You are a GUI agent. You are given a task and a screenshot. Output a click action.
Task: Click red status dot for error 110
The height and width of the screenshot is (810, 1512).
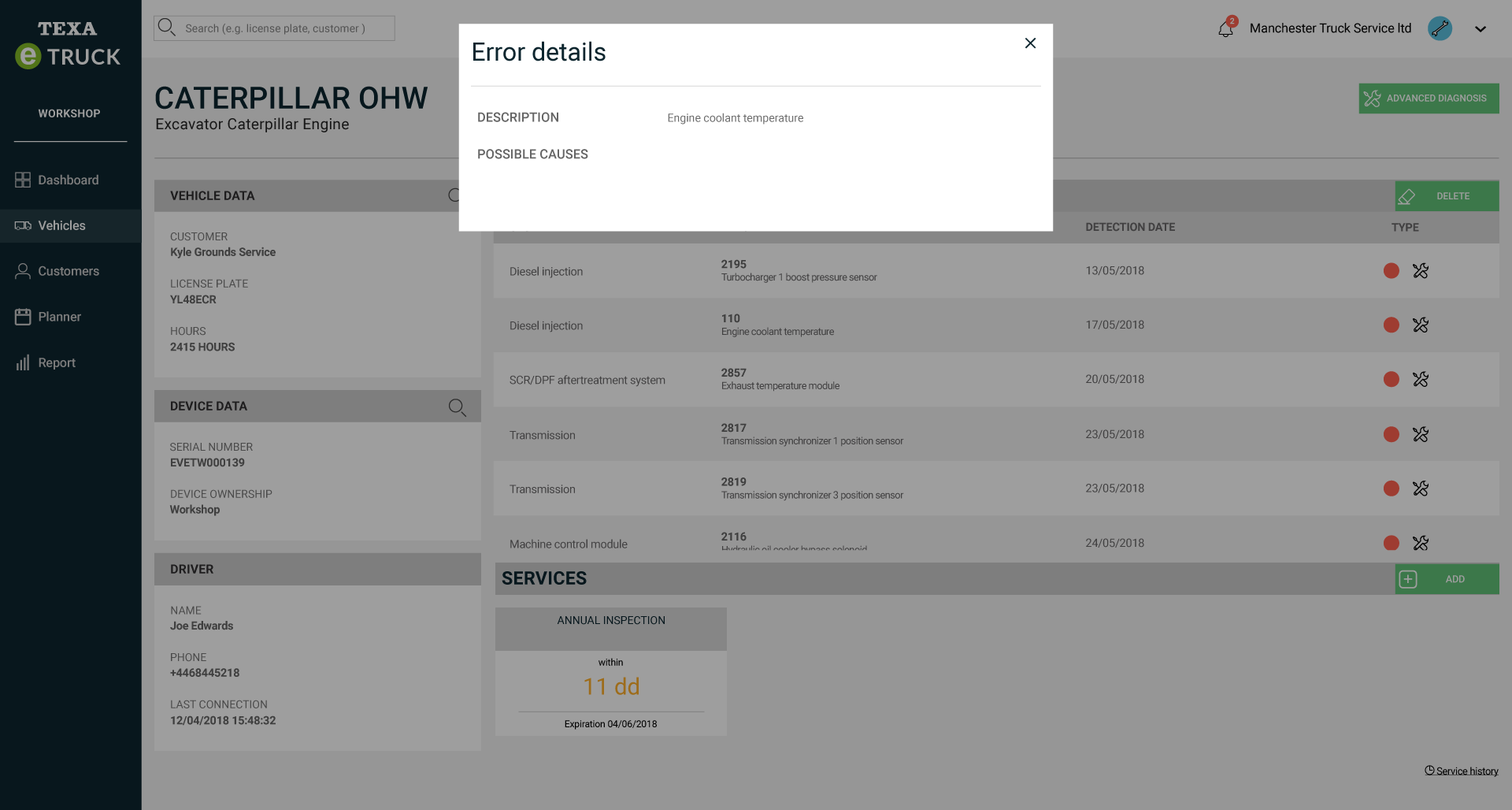[1392, 325]
